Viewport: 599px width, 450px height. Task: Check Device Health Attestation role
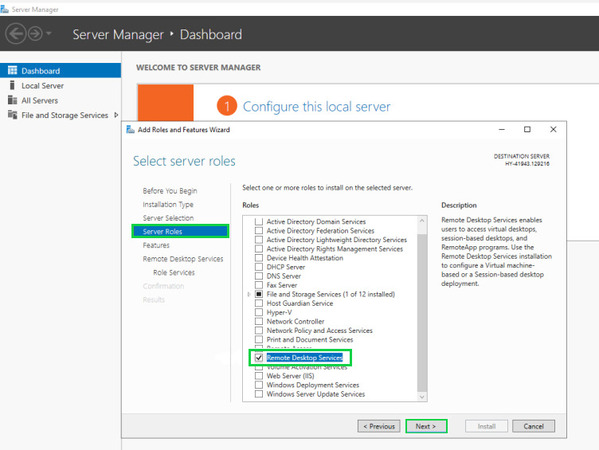[259, 258]
